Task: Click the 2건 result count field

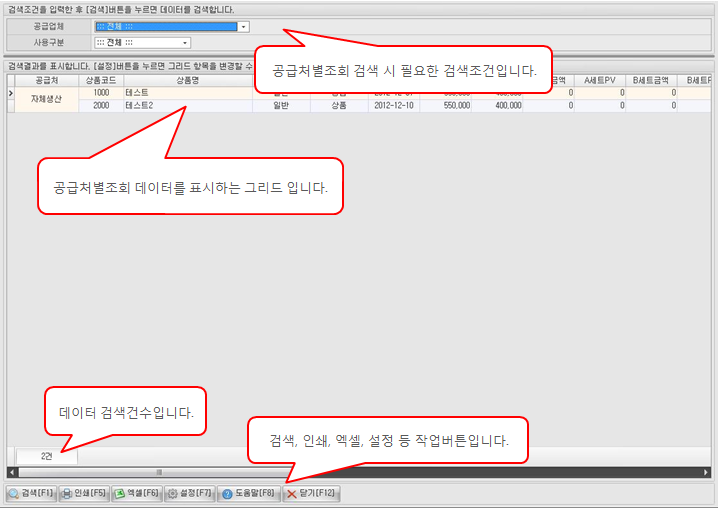Action: click(47, 456)
